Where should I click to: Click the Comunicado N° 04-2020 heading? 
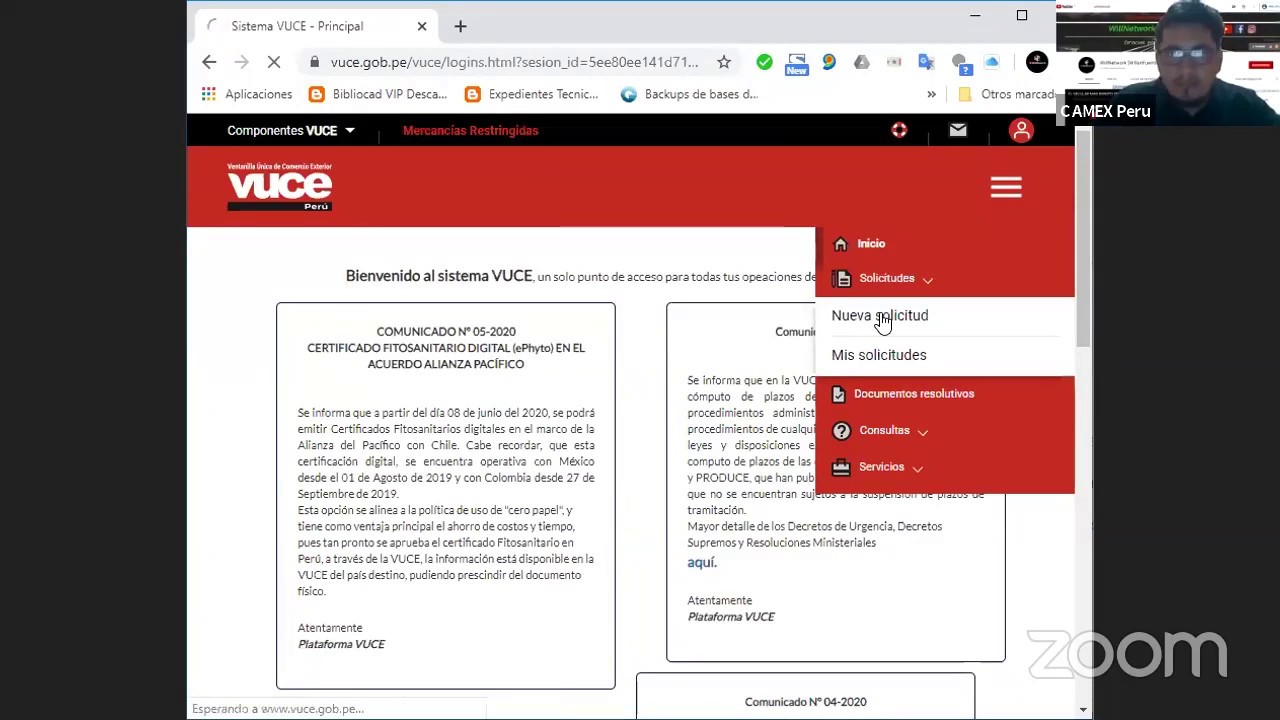(x=805, y=702)
